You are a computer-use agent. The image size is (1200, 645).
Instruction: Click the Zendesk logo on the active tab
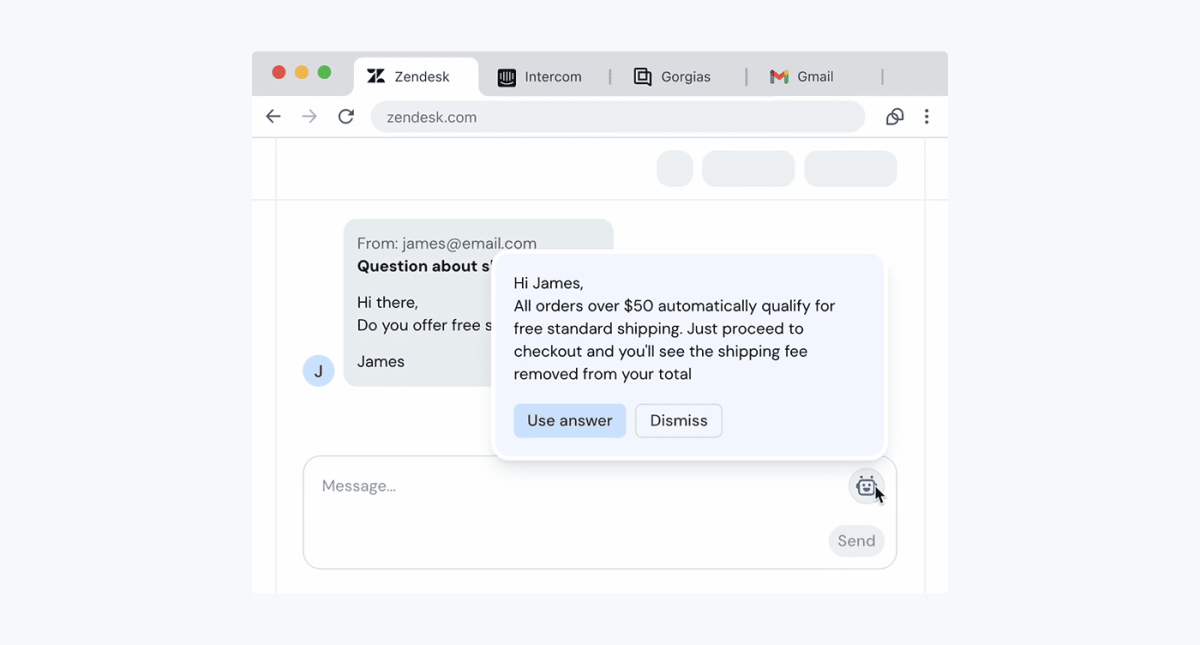click(x=376, y=75)
